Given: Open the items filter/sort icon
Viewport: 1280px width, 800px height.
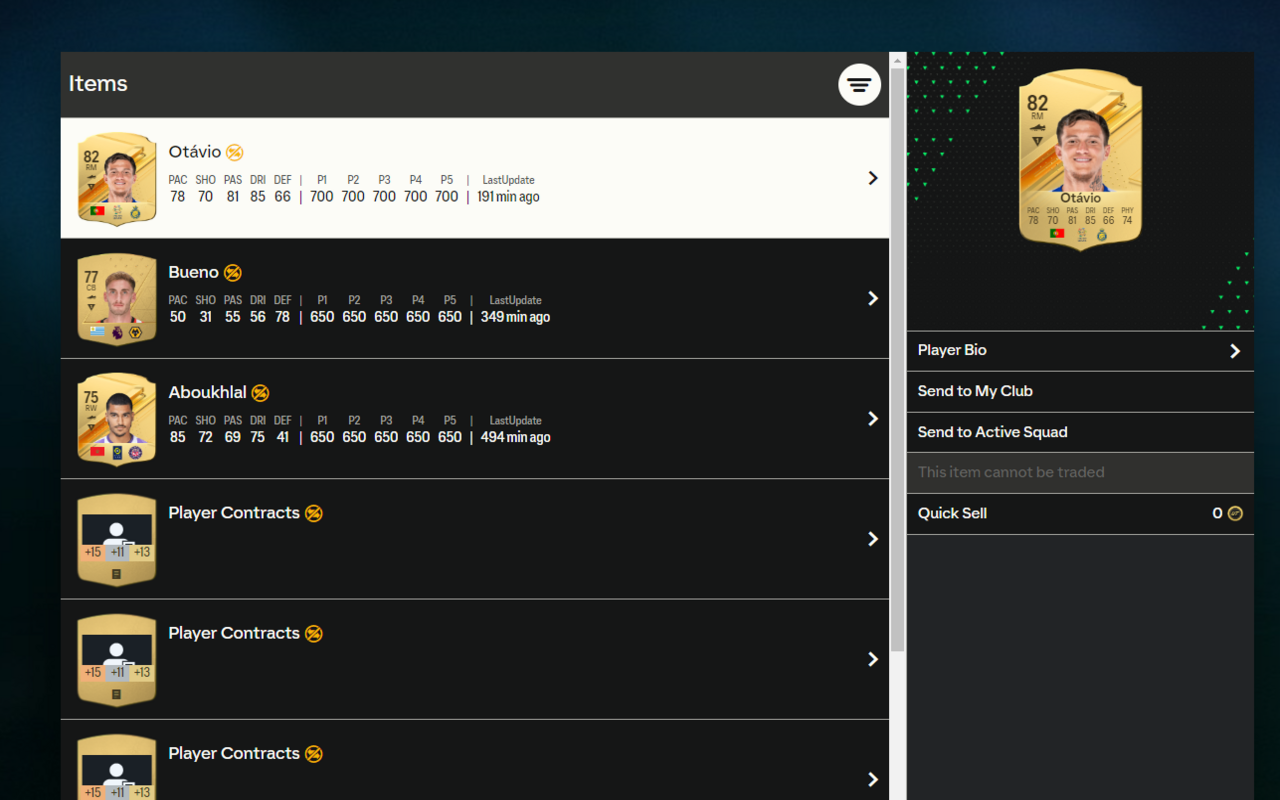Looking at the screenshot, I should pos(859,85).
